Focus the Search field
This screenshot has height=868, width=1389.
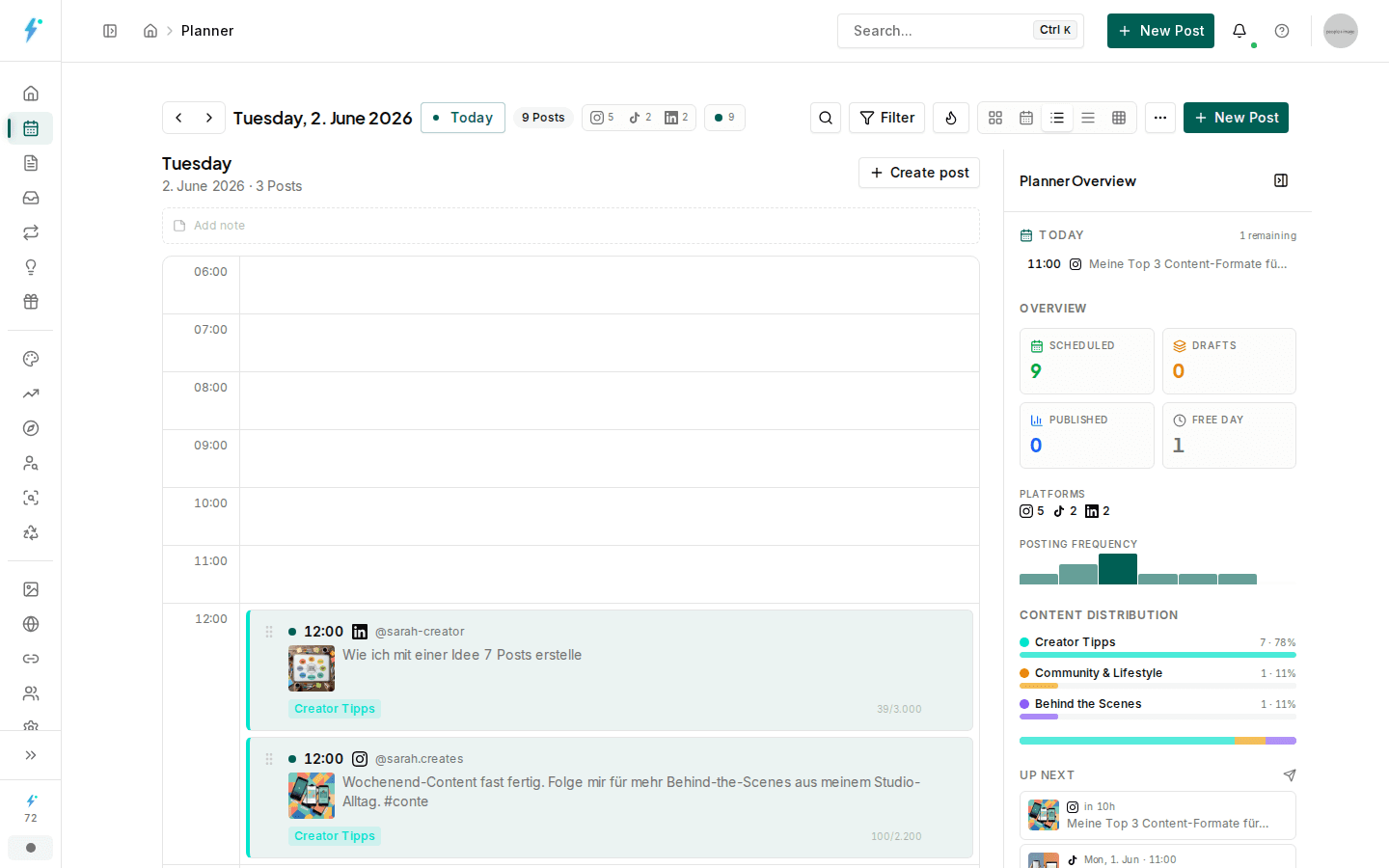[x=960, y=31]
